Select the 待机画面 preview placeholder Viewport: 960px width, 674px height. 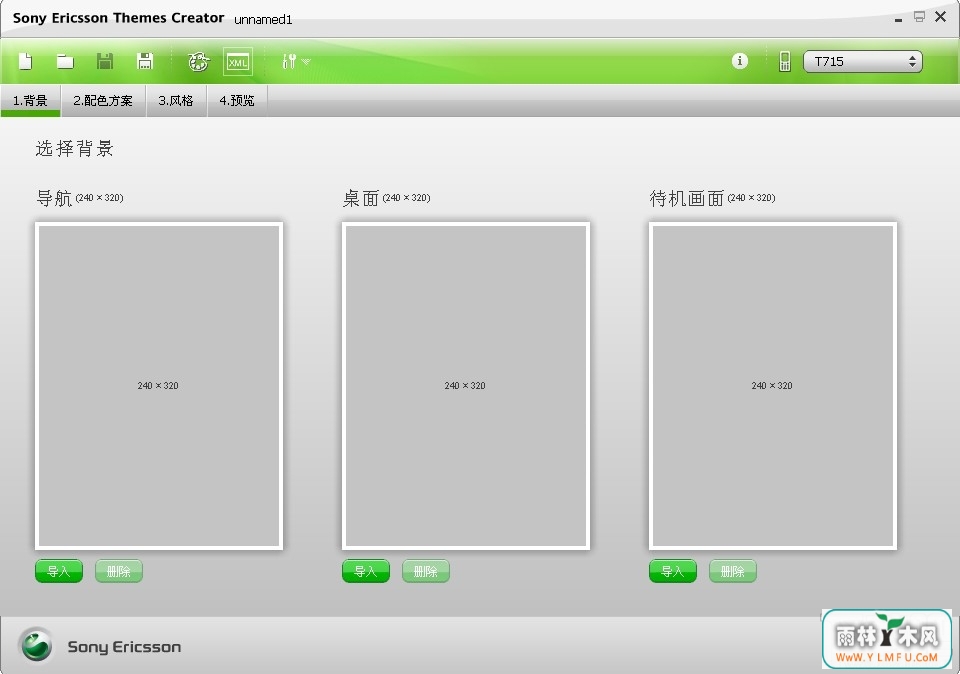pyautogui.click(x=773, y=386)
